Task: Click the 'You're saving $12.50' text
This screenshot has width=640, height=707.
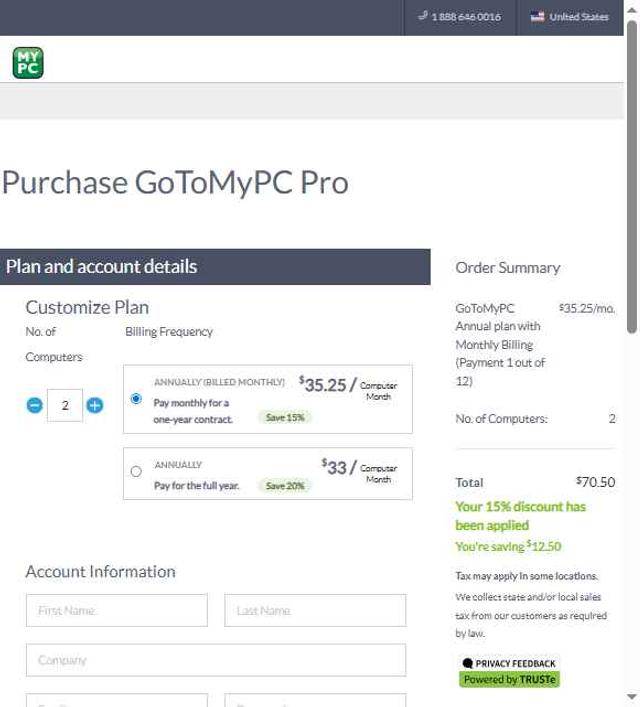Action: pos(508,546)
